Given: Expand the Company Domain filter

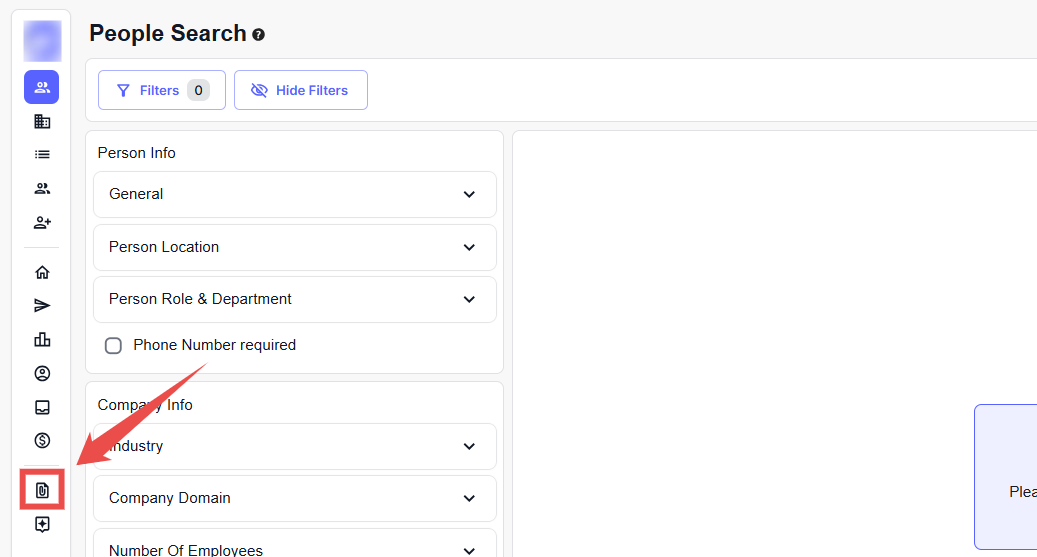Looking at the screenshot, I should [x=294, y=498].
